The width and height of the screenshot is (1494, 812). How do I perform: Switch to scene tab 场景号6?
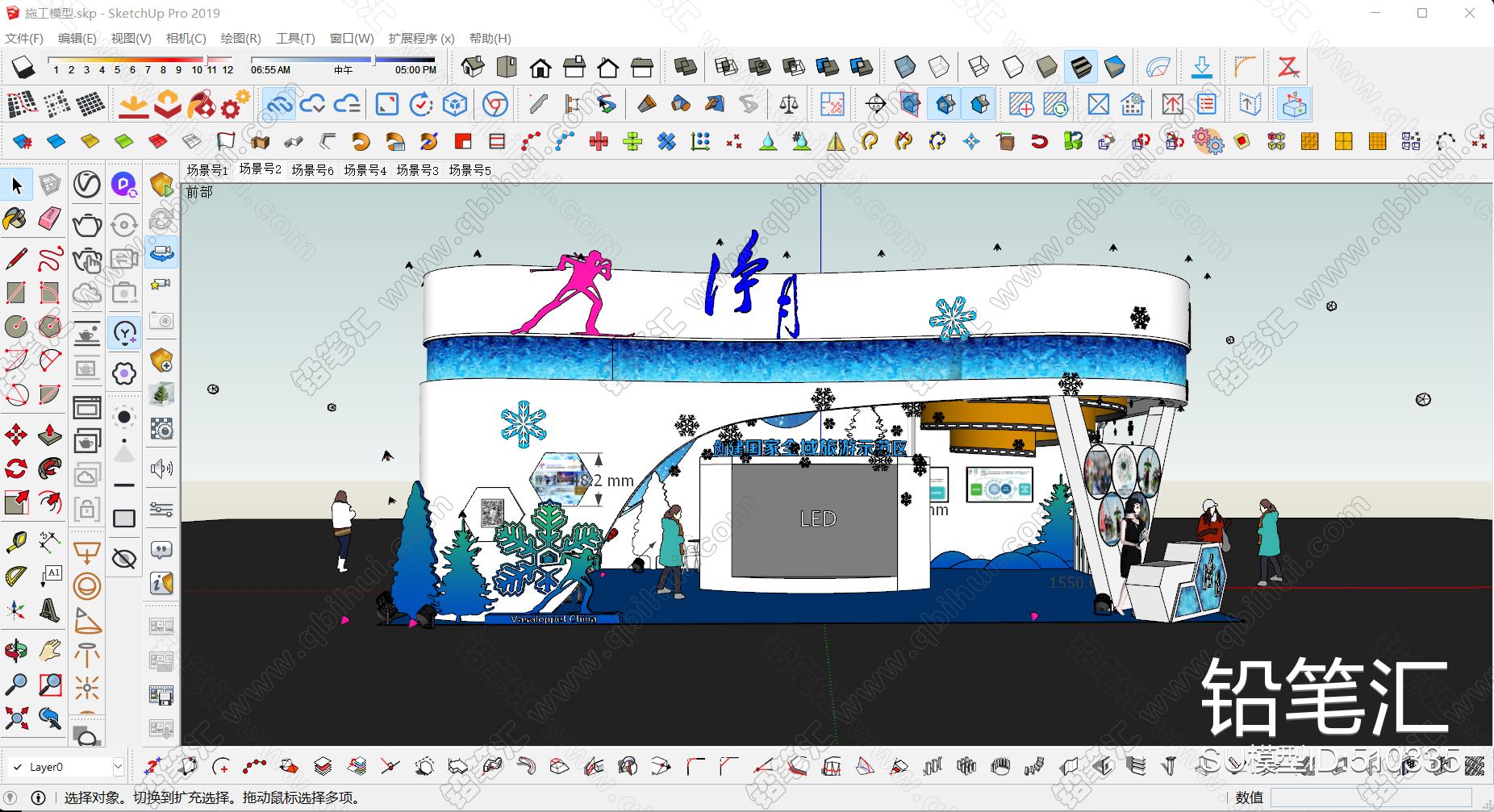click(x=312, y=170)
